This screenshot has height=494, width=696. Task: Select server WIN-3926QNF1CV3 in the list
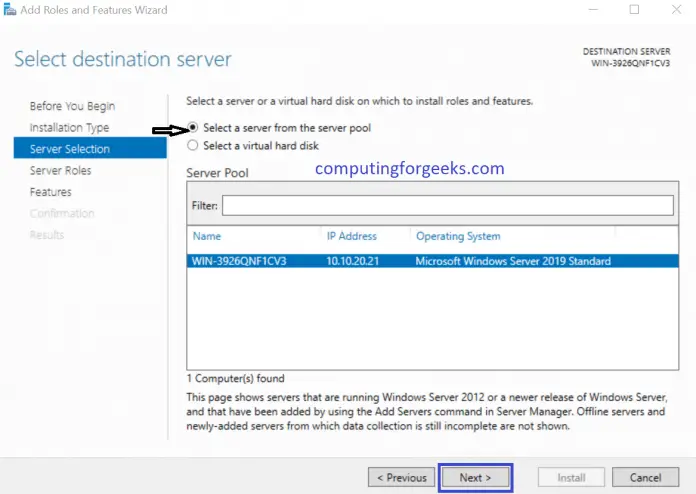point(238,262)
